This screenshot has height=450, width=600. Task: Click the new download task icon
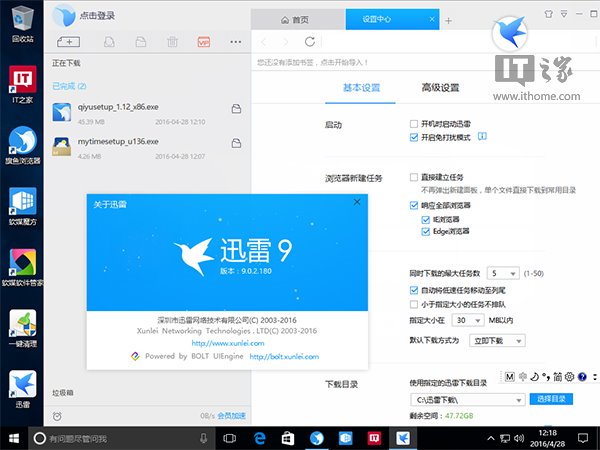pyautogui.click(x=68, y=42)
